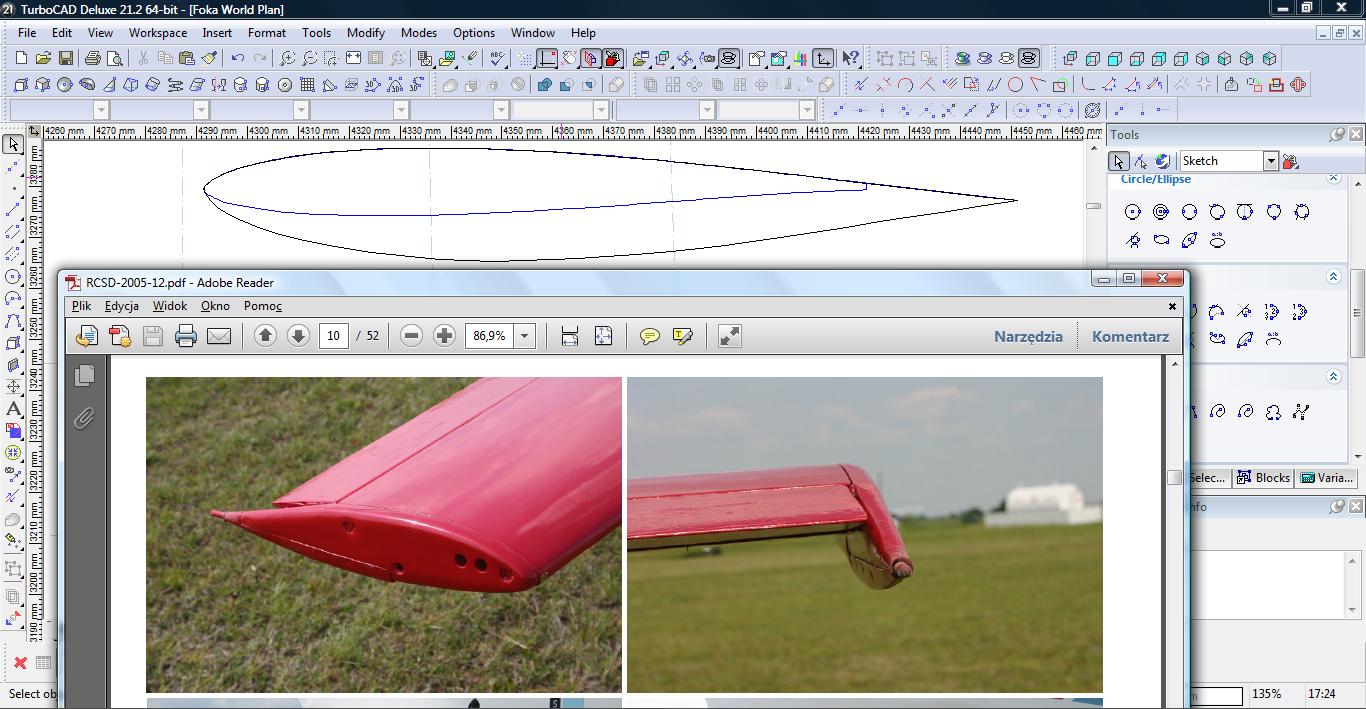Screen dimensions: 1366x709
Task: Open attachments paperclip panel in Reader
Action: 84,418
